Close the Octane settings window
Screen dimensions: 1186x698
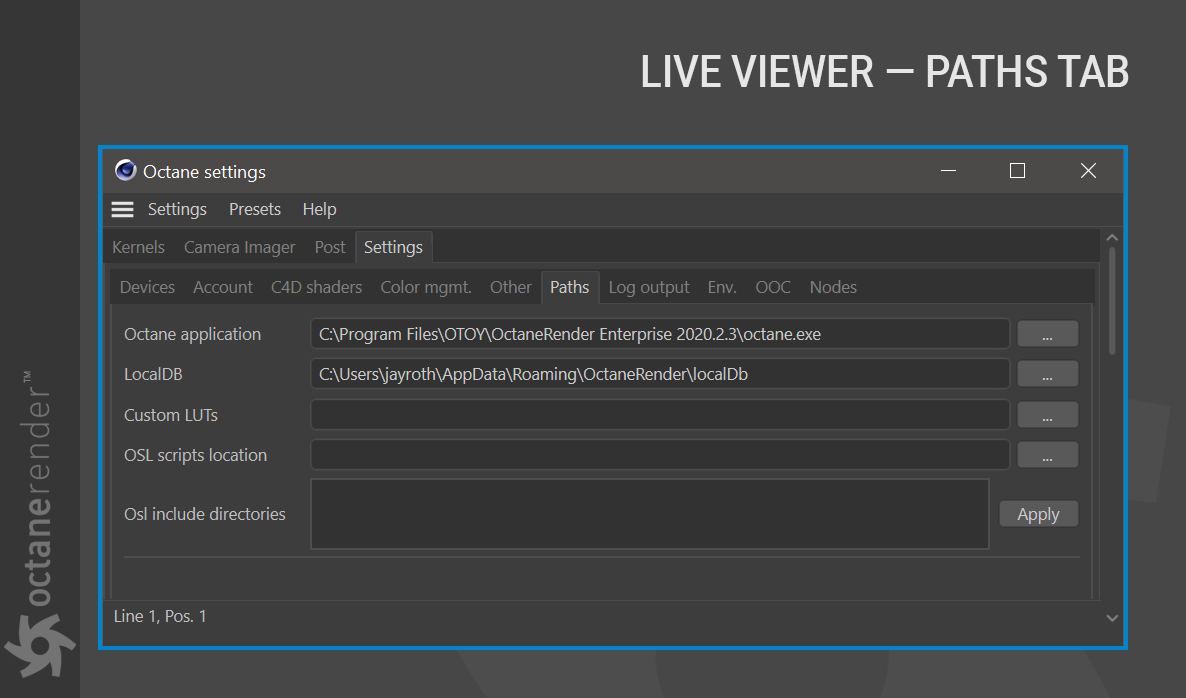[1088, 171]
